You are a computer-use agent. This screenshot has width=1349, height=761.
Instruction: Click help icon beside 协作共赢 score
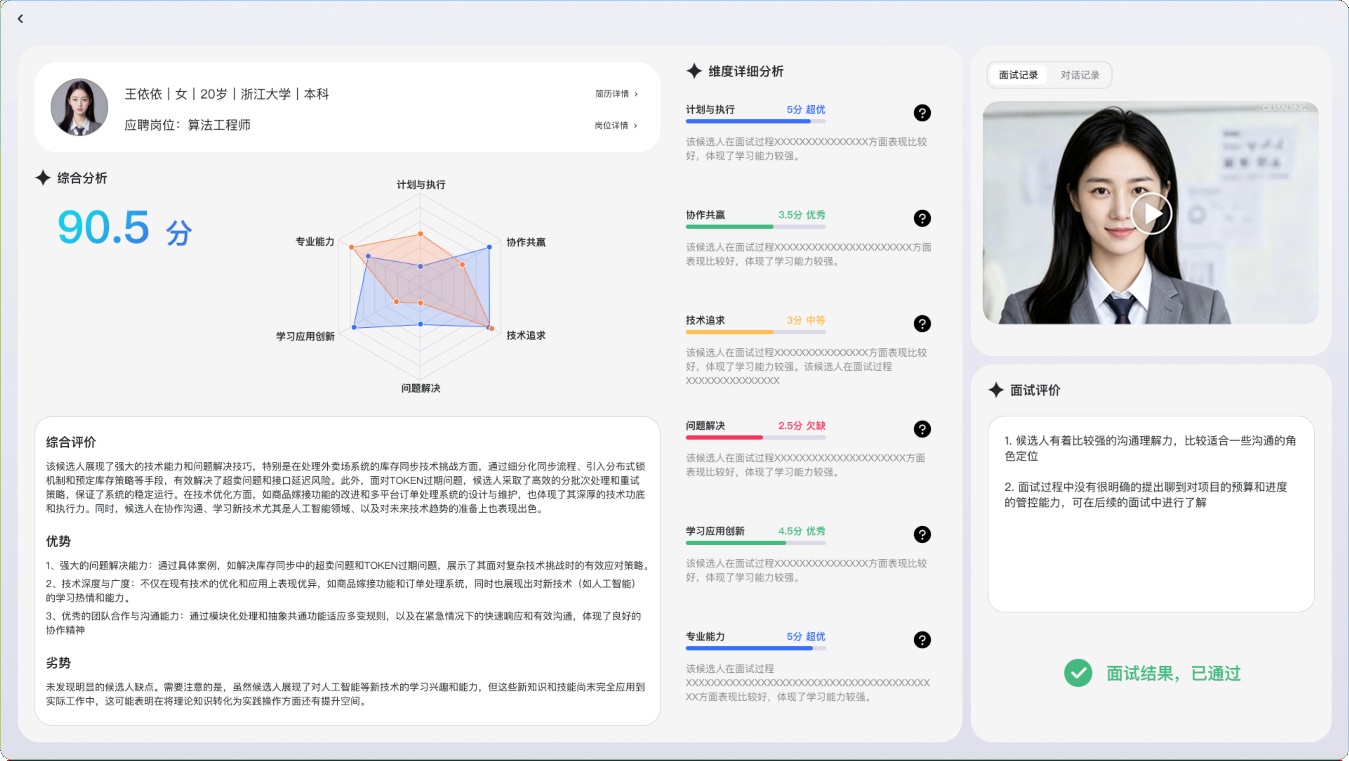click(922, 218)
